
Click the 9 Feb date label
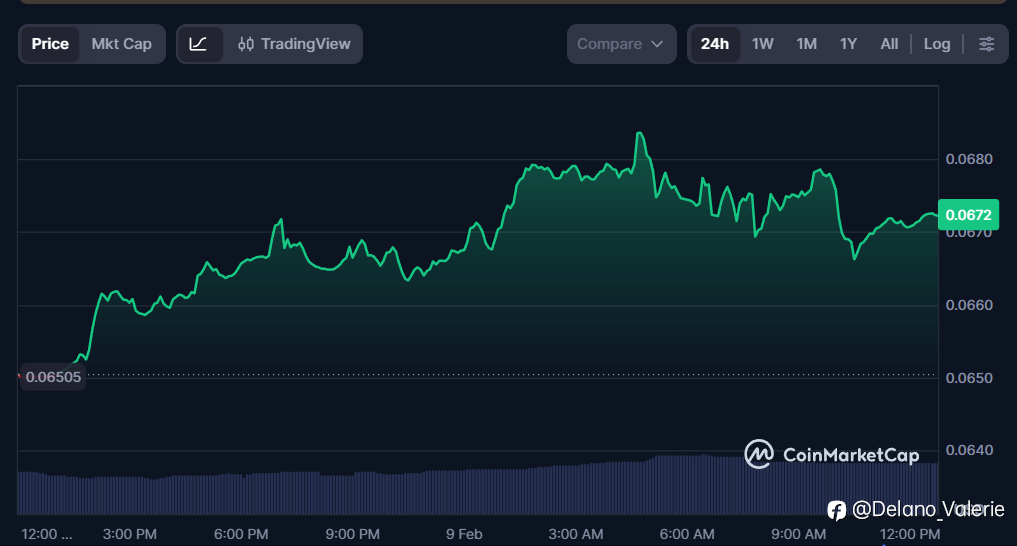(x=464, y=534)
